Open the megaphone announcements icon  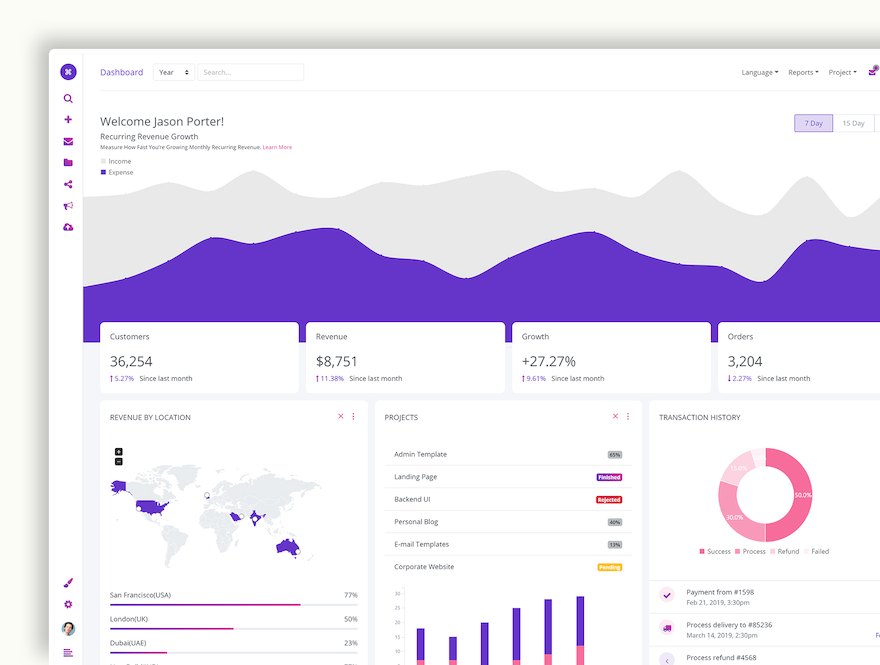[68, 206]
